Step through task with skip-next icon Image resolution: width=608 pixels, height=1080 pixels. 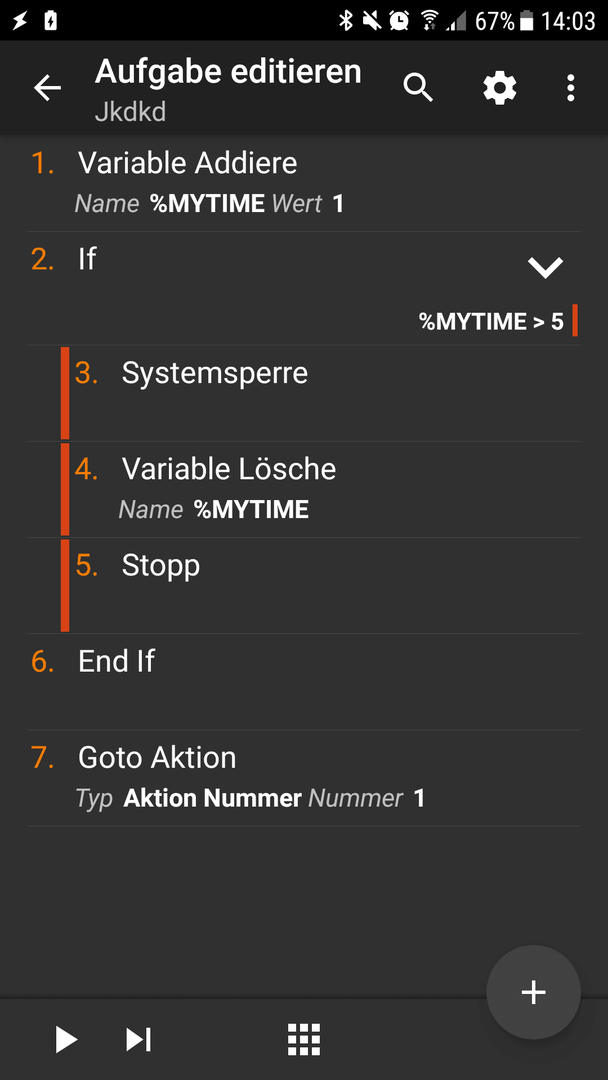(x=138, y=1039)
